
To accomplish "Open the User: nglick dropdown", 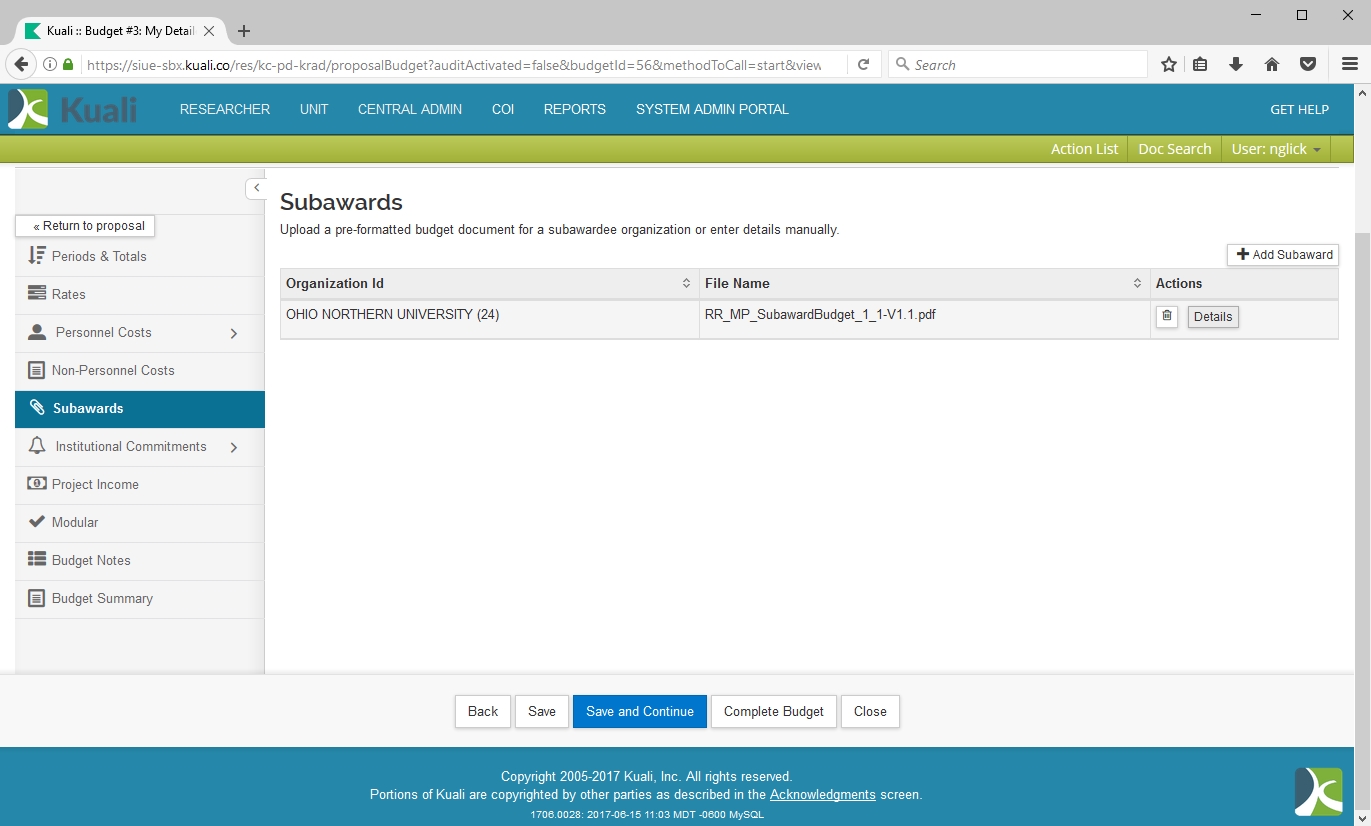I will click(x=1275, y=149).
